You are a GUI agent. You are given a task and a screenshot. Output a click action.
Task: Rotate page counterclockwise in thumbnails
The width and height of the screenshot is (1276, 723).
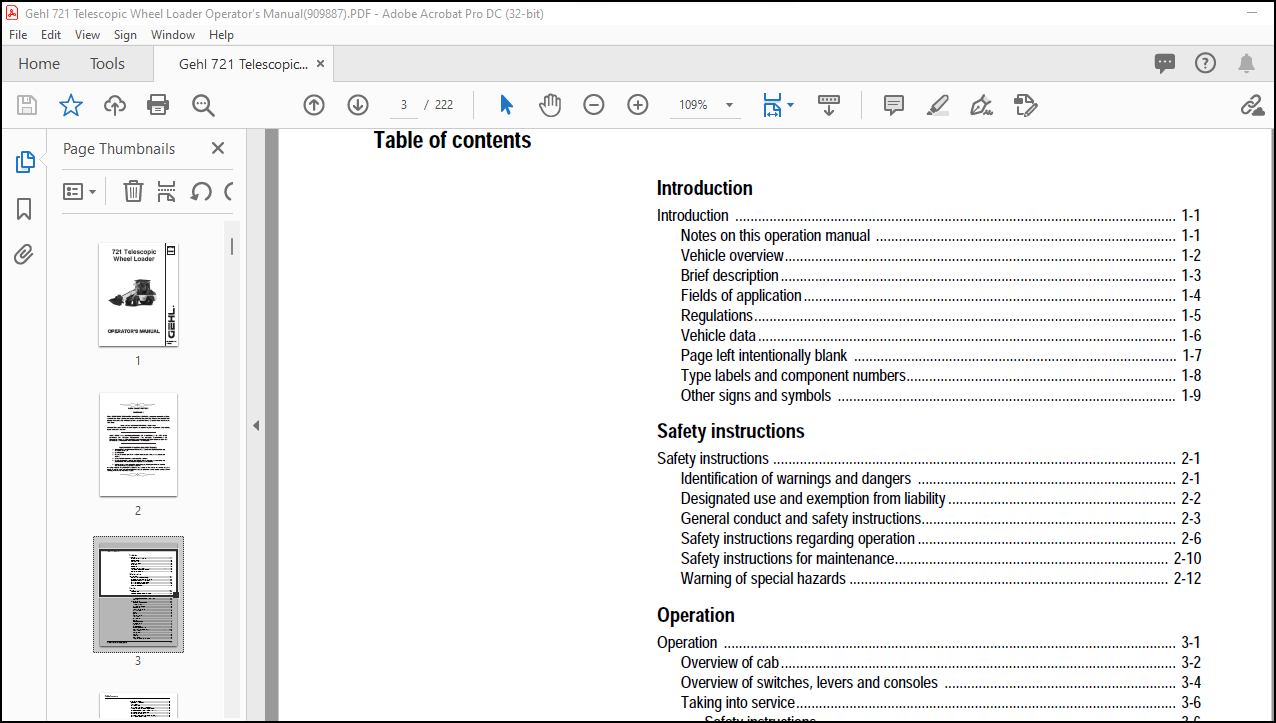(201, 191)
